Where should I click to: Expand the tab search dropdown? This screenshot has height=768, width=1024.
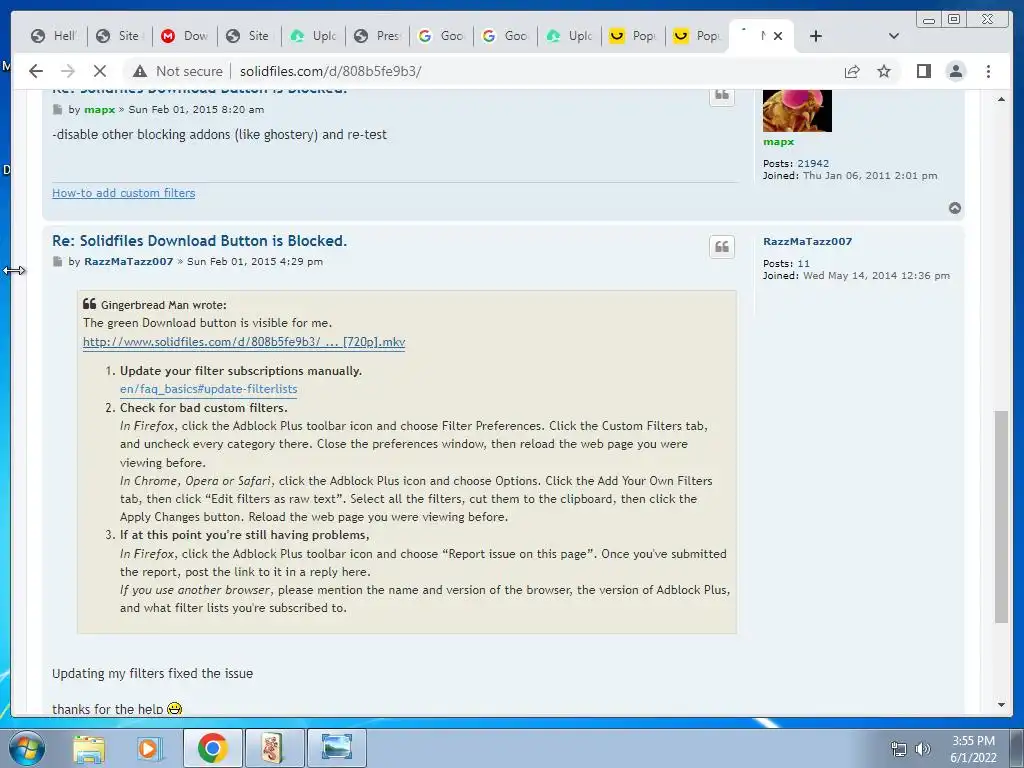893,36
